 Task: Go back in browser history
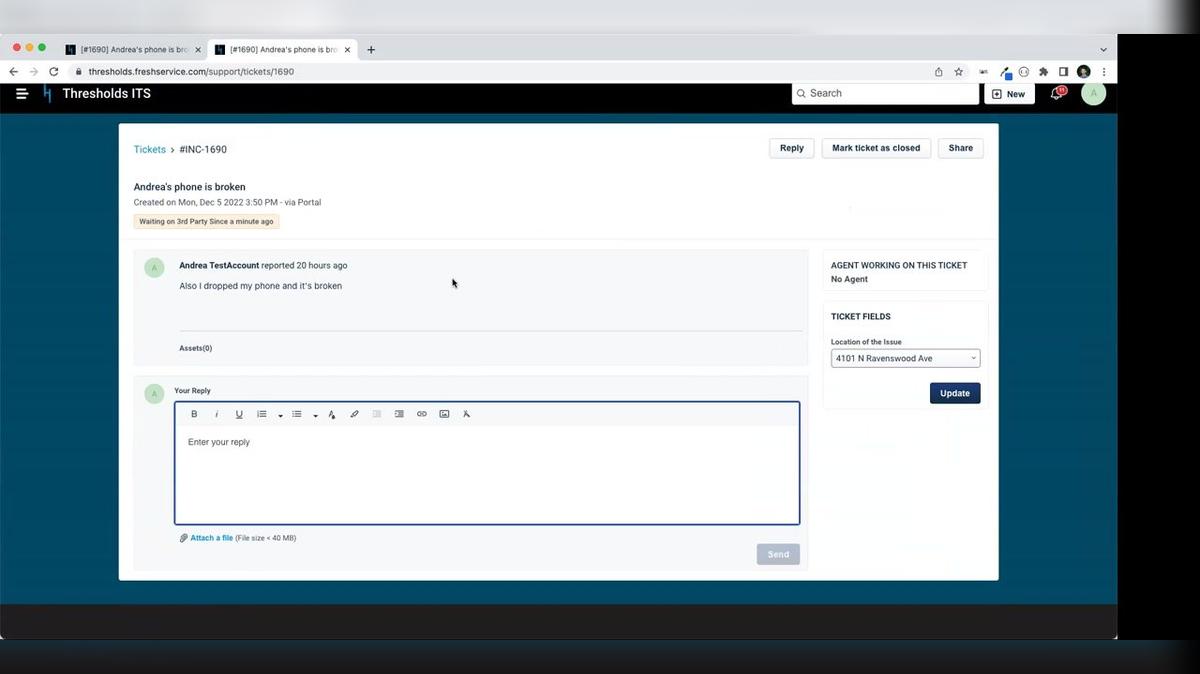coord(13,72)
